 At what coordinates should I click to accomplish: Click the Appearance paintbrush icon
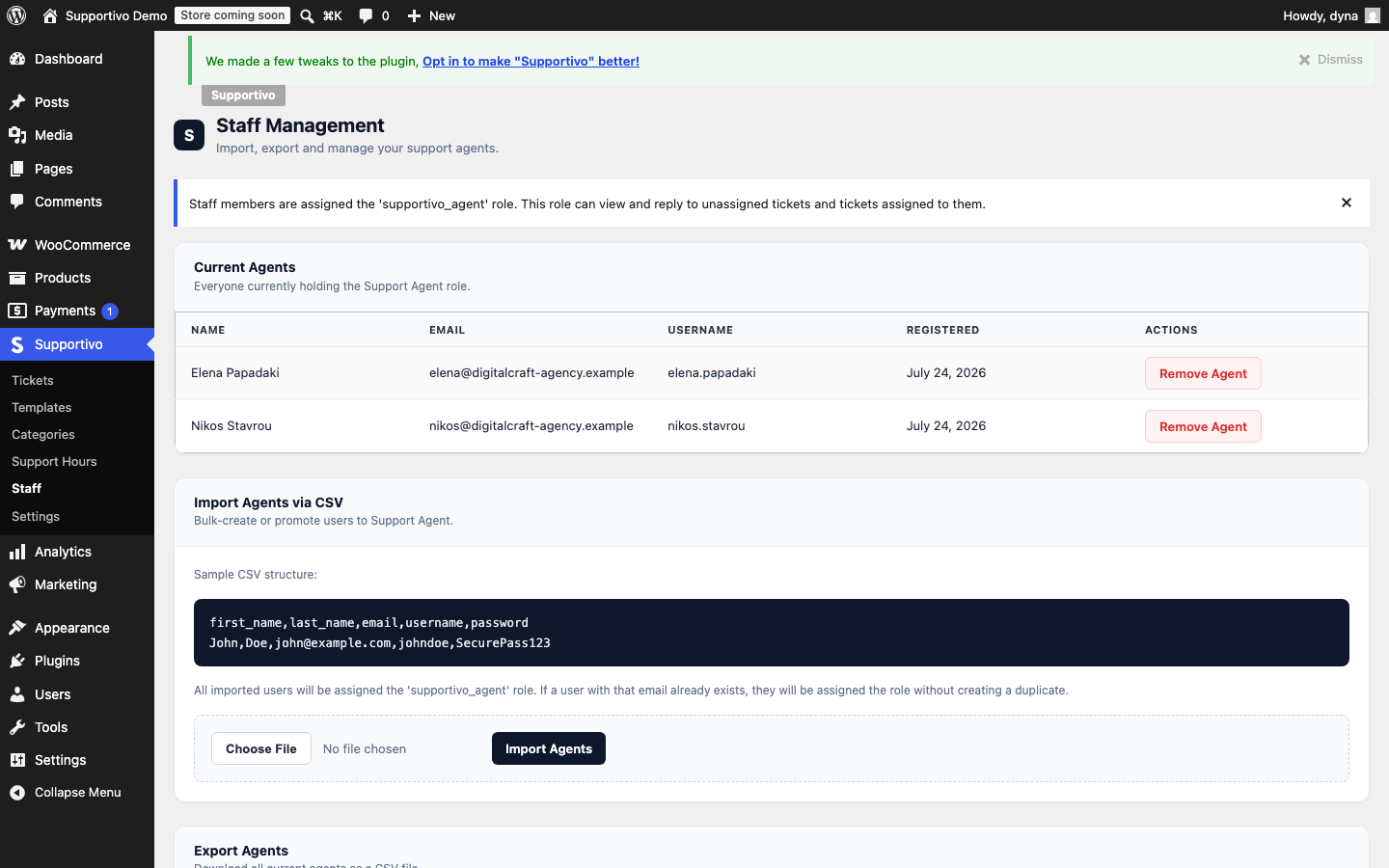click(17, 628)
